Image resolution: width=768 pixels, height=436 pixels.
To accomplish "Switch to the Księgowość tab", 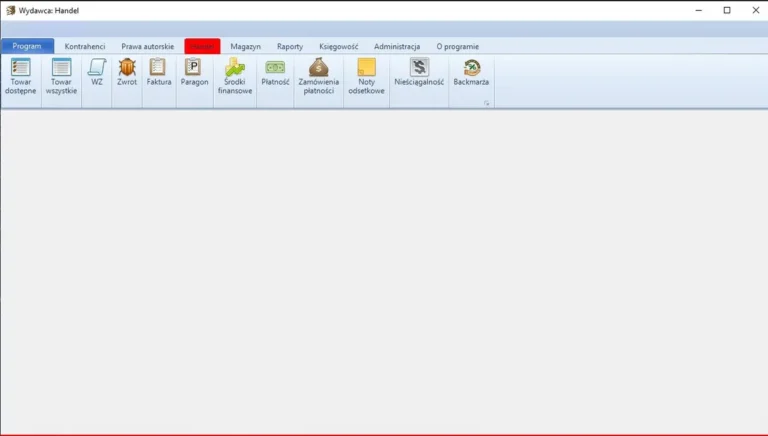I will coord(338,47).
